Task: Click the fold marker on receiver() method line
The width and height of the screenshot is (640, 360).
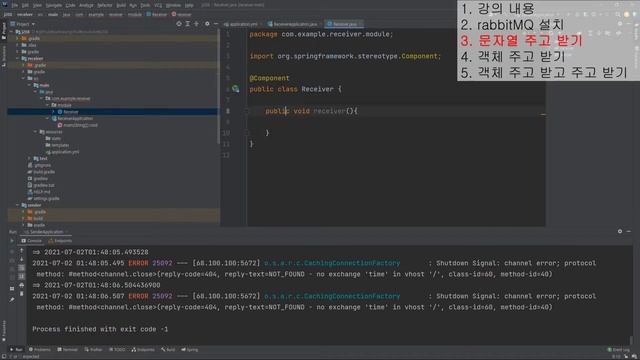Action: 246,111
